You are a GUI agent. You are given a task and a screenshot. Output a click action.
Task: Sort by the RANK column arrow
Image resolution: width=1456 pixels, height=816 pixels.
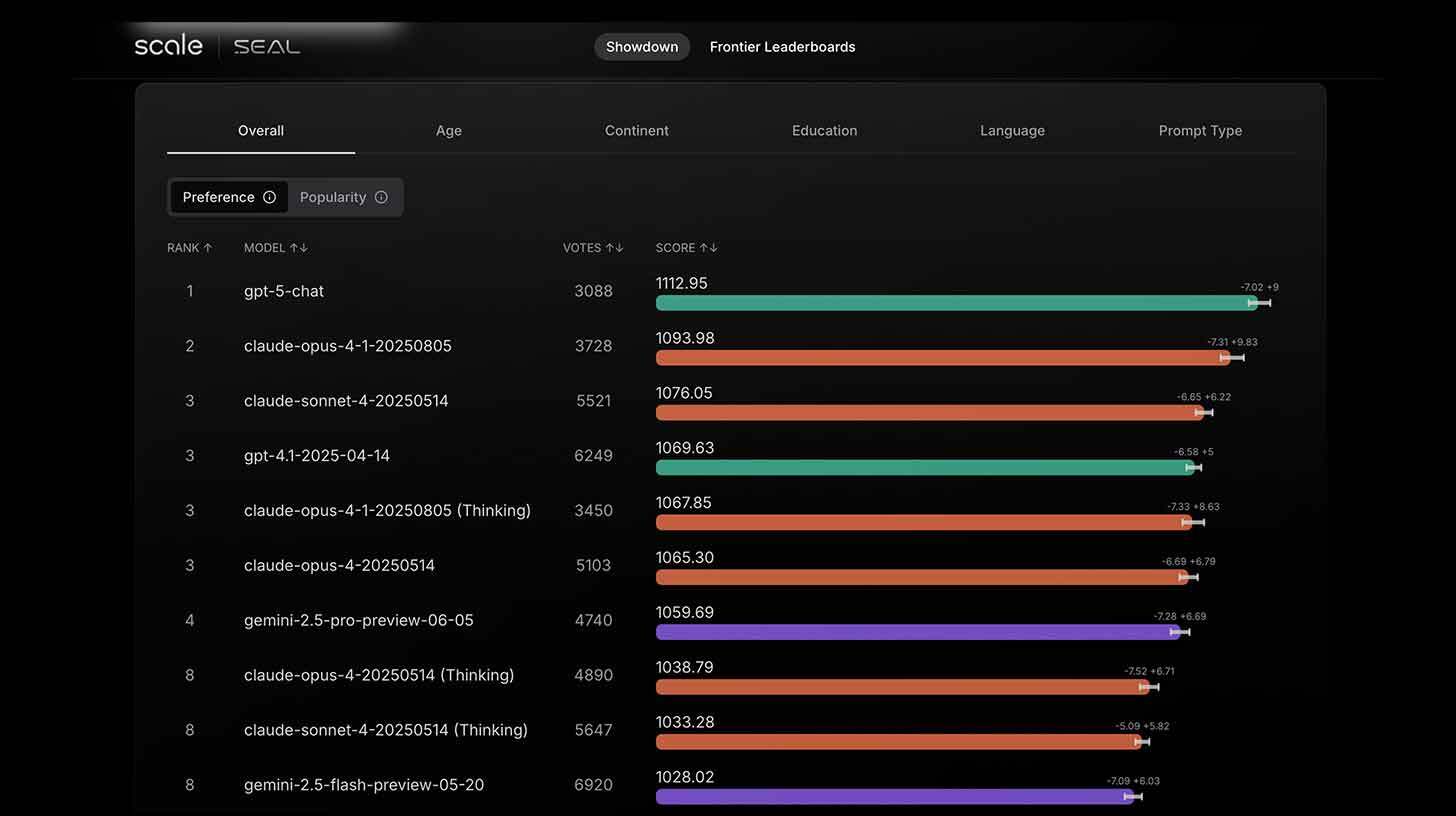coord(208,248)
